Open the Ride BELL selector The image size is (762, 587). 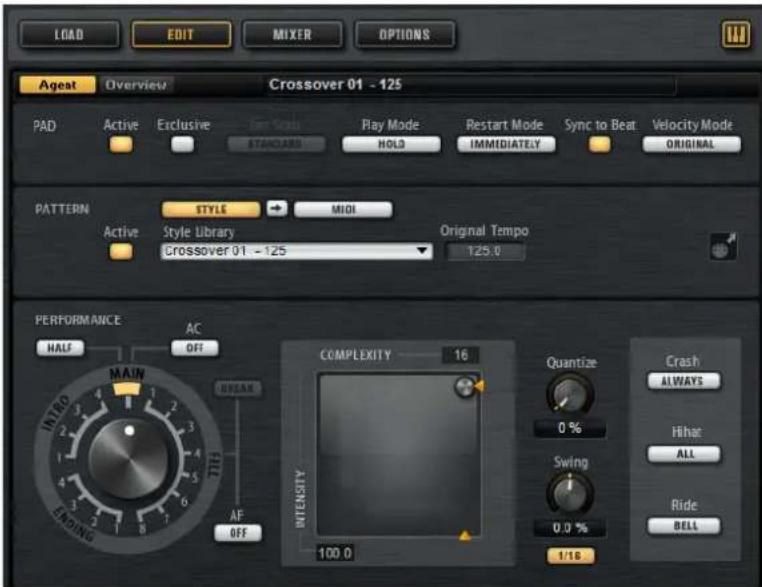[x=684, y=526]
